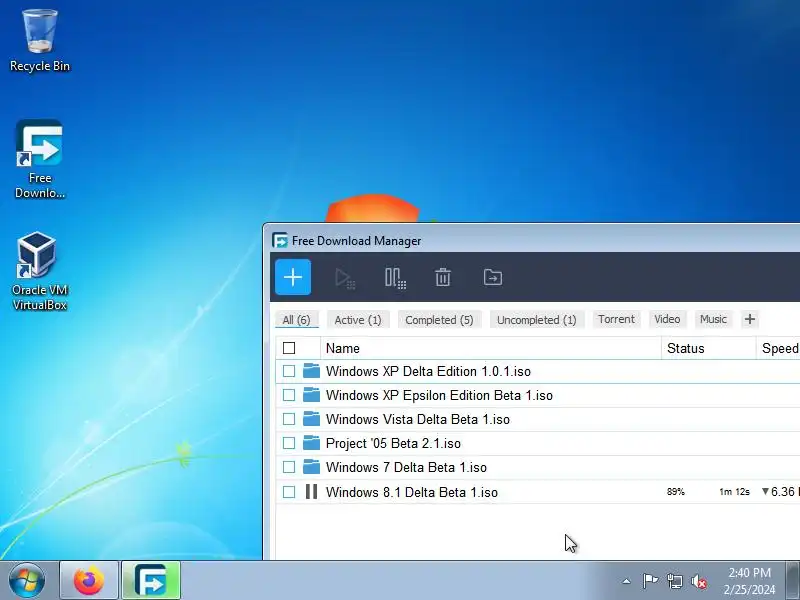Click the 89% progress status value
Viewport: 800px width, 600px height.
pyautogui.click(x=676, y=492)
